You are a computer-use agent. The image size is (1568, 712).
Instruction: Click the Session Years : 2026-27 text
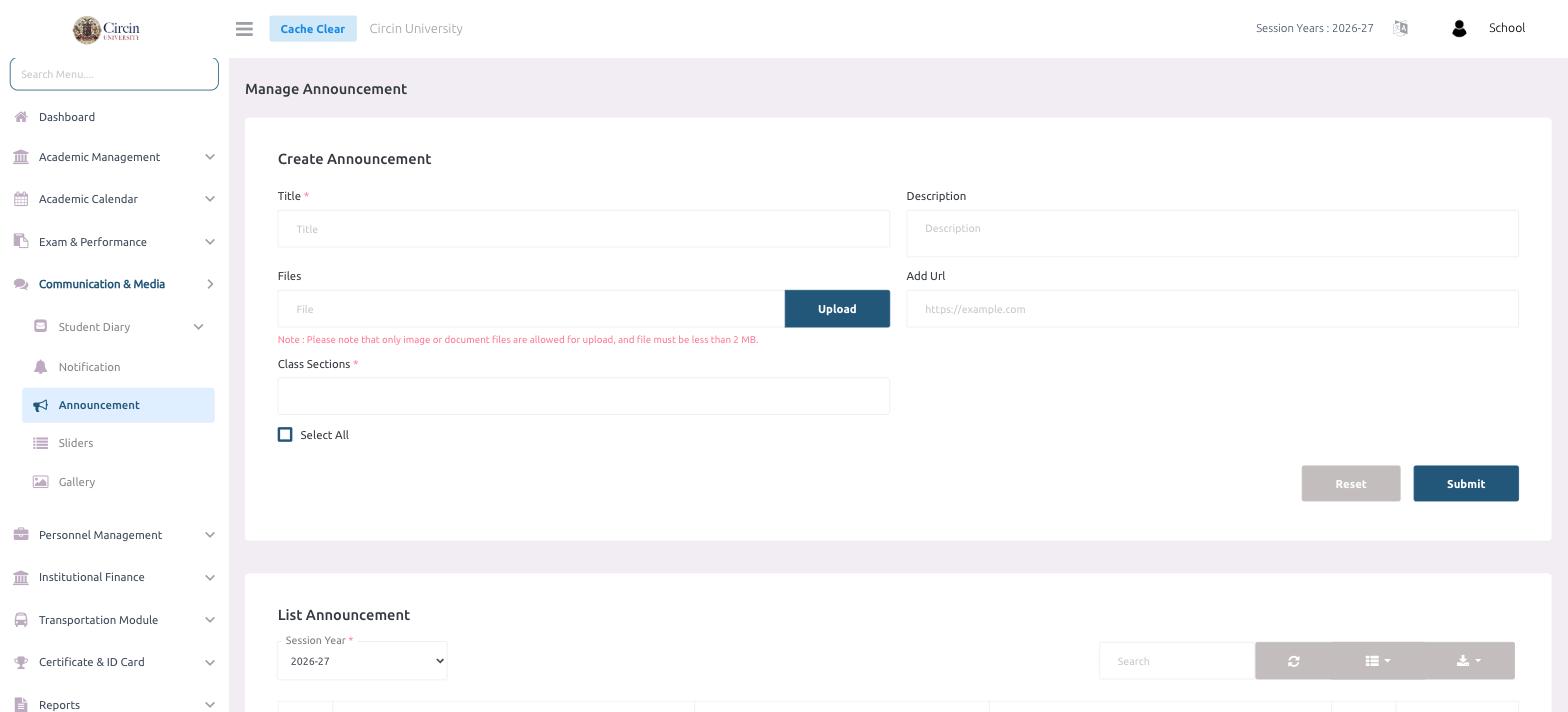click(1314, 28)
